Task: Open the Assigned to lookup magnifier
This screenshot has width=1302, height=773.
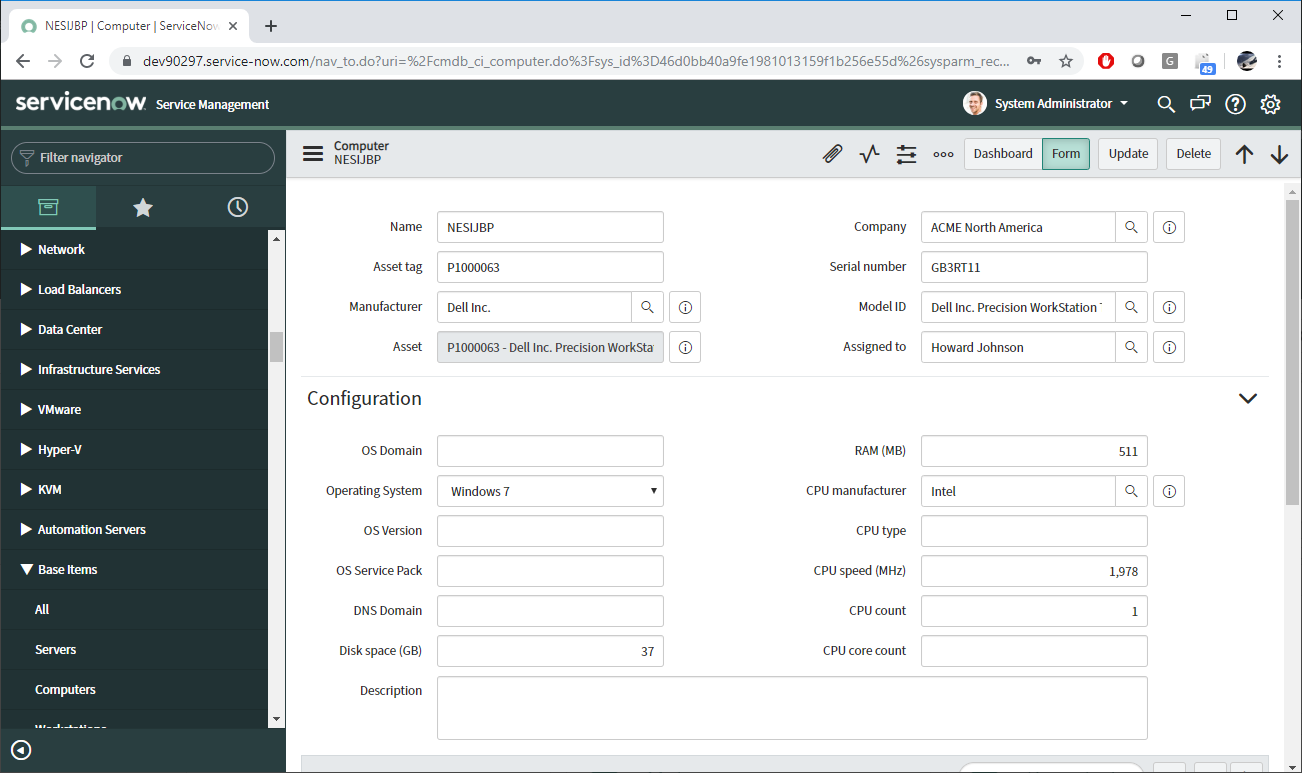Action: [x=1131, y=347]
